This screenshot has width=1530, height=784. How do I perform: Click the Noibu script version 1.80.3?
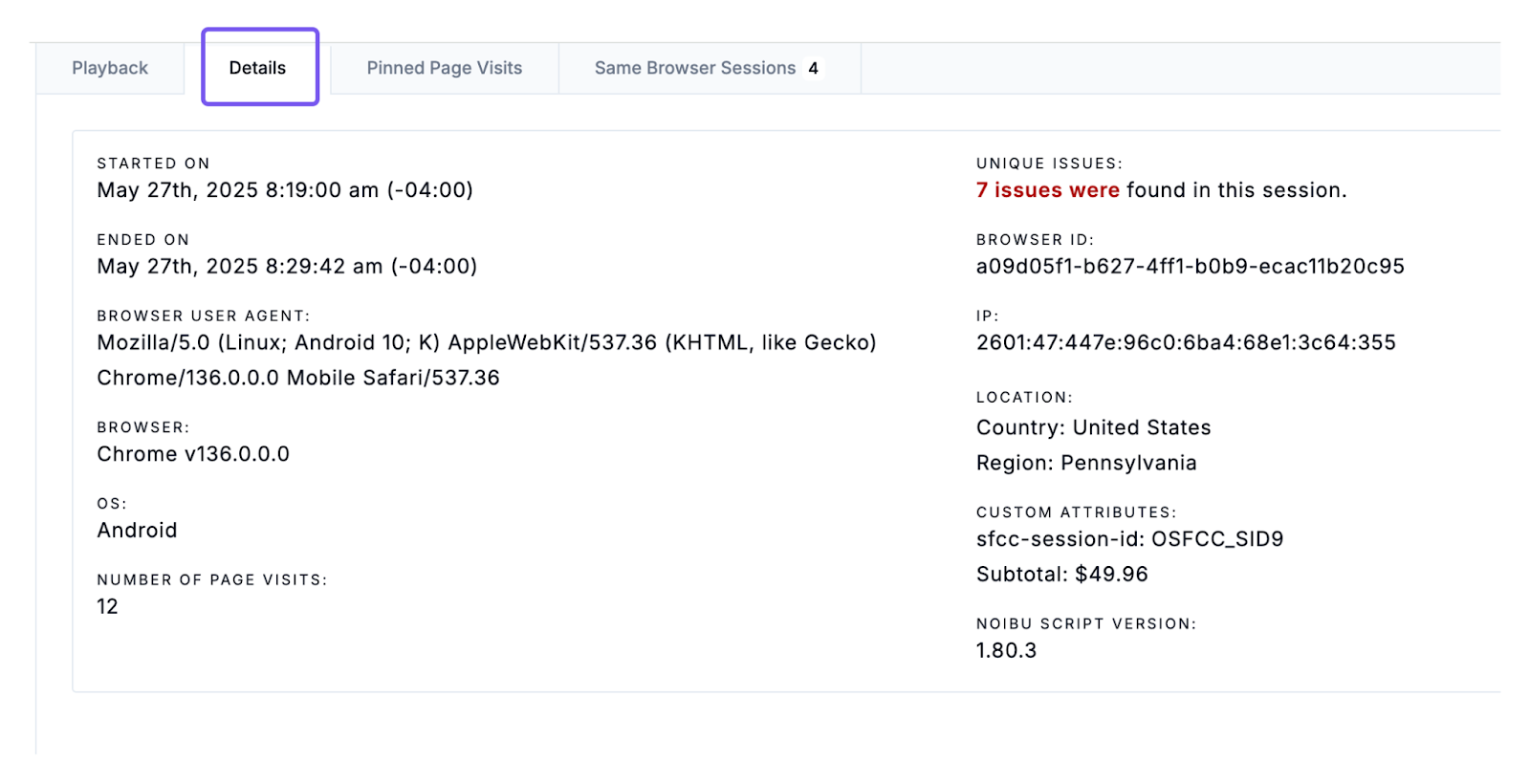[1006, 651]
